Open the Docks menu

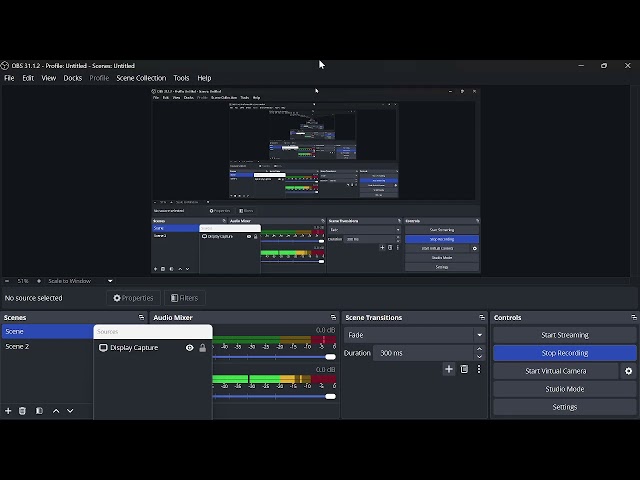coord(73,78)
